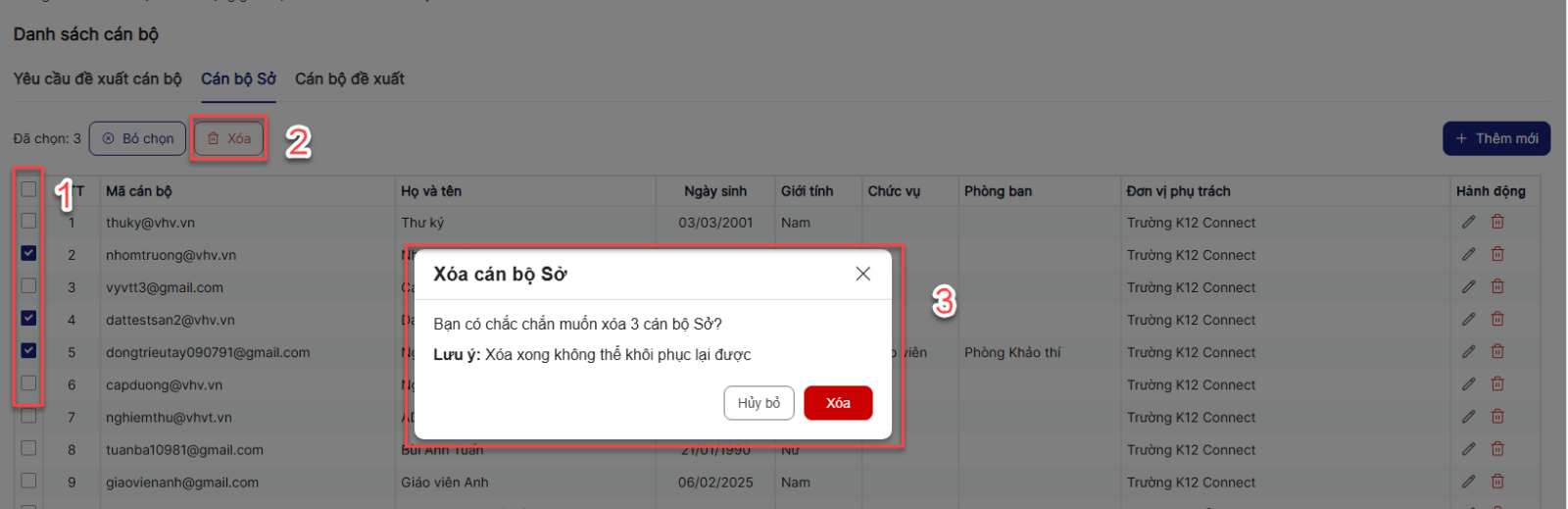Click Bỏ chọn to clear selection
1568x509 pixels.
coord(137,138)
